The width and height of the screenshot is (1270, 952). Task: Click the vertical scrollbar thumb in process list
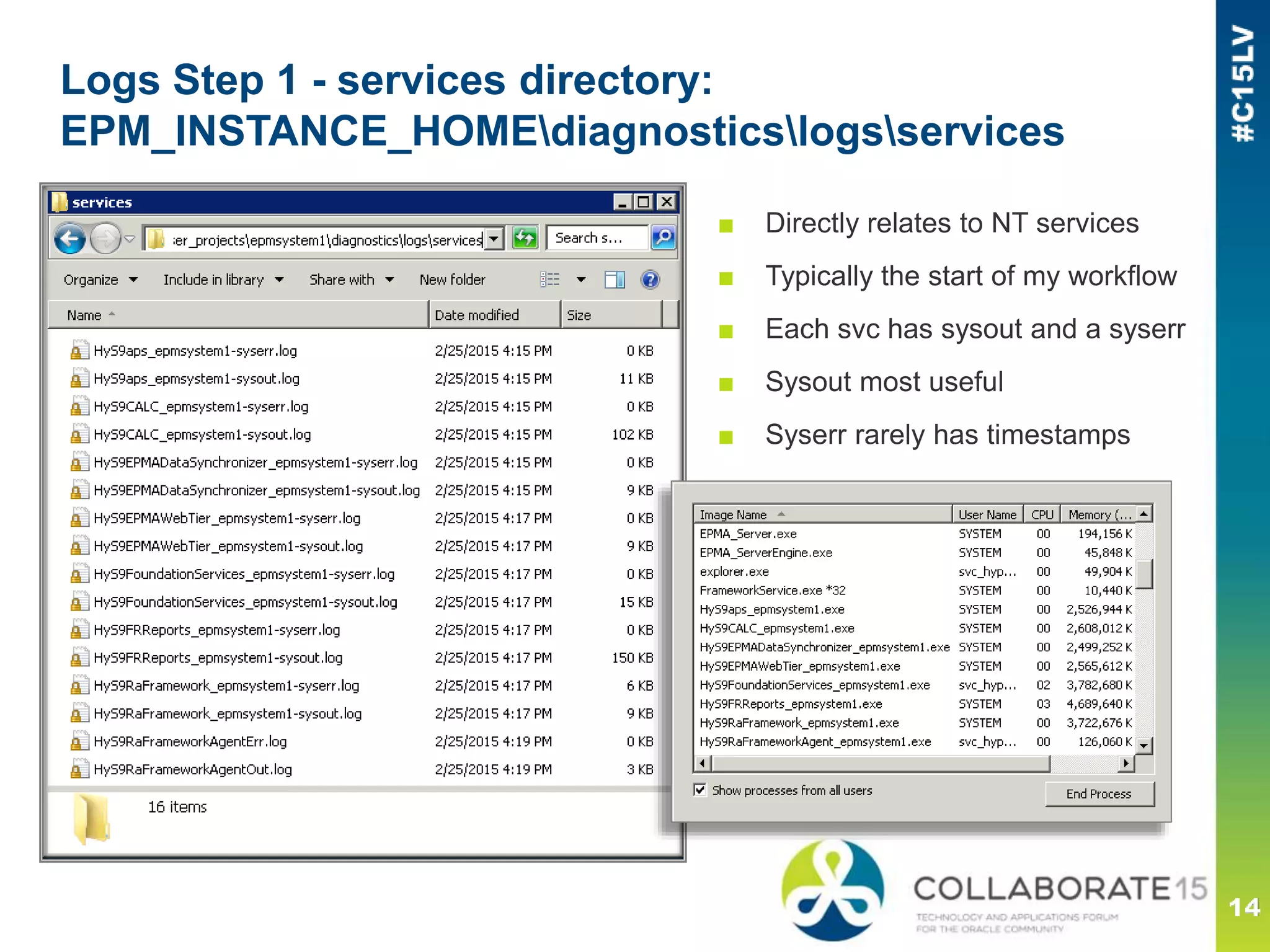1145,573
